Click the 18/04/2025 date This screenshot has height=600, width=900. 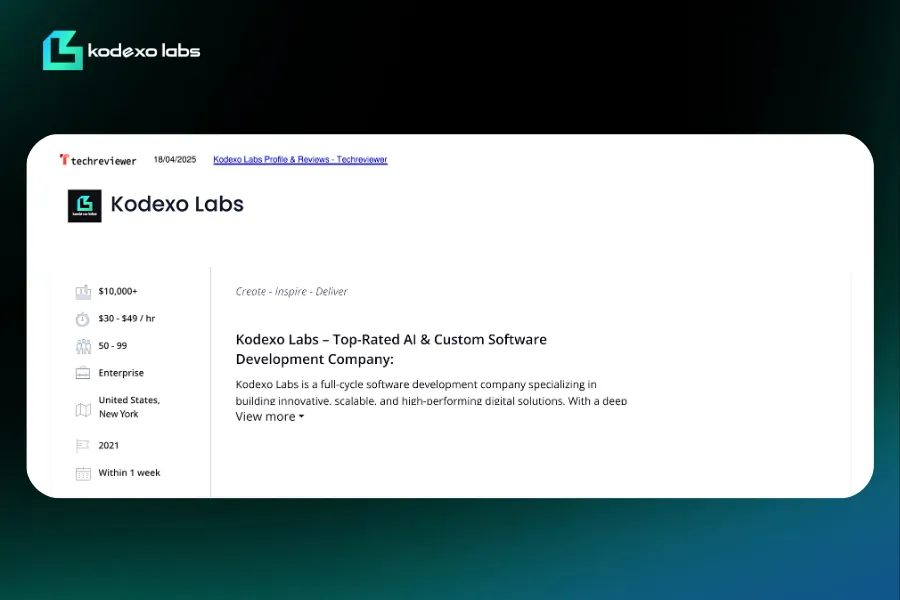pos(174,160)
